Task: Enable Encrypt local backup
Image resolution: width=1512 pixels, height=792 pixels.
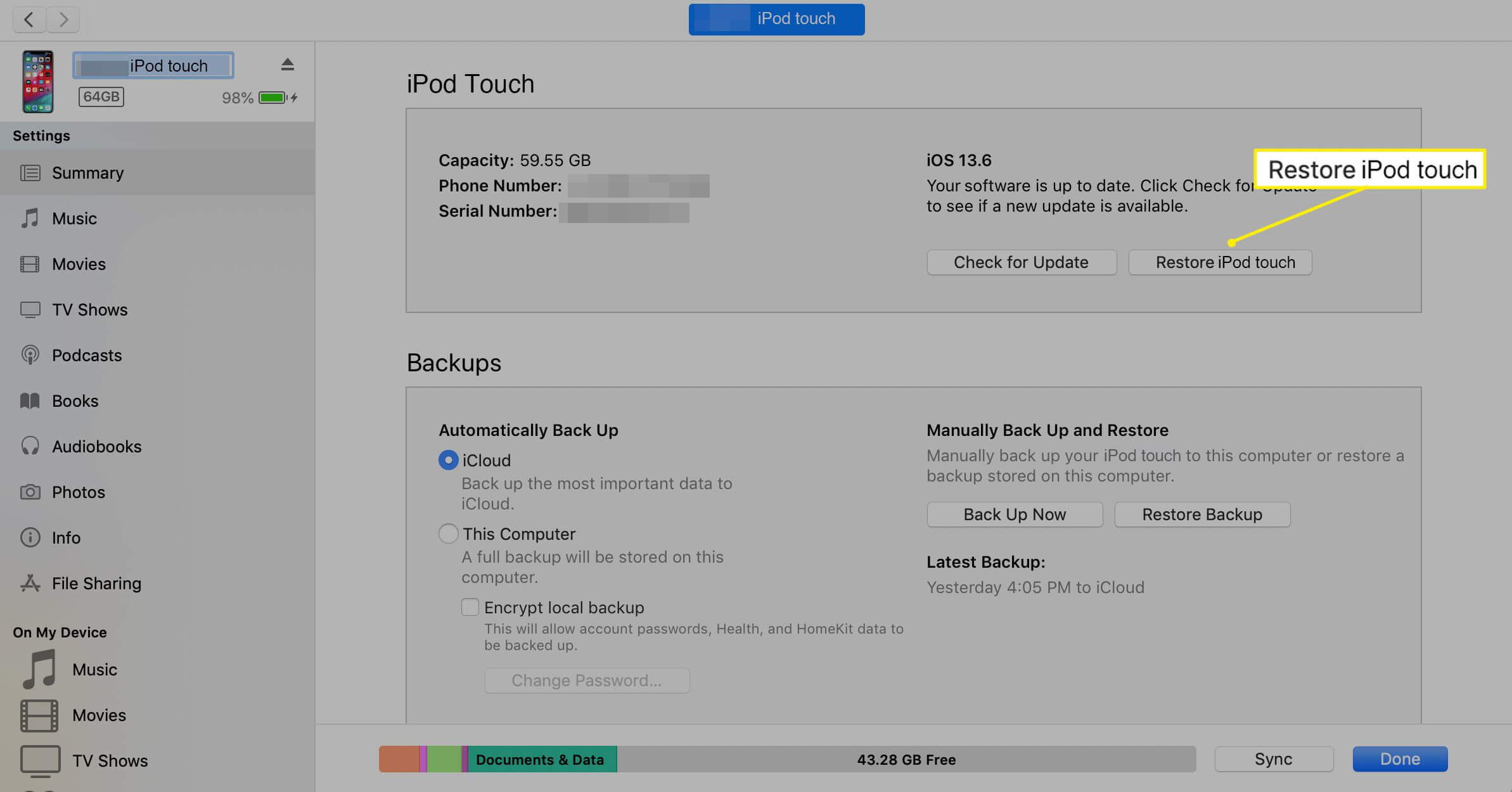Action: click(470, 607)
